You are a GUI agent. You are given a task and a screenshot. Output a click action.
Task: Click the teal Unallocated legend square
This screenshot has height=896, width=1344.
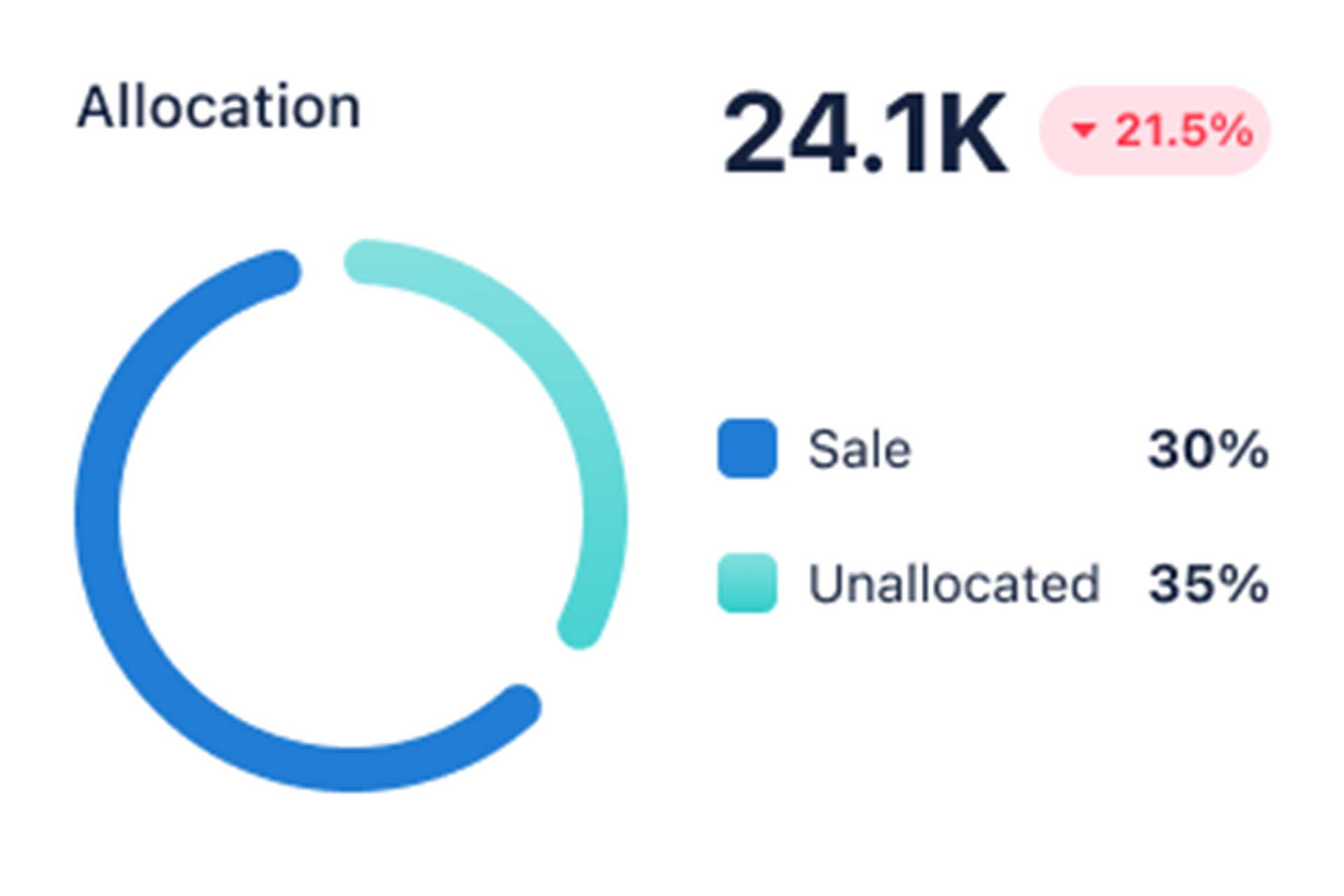(x=747, y=583)
